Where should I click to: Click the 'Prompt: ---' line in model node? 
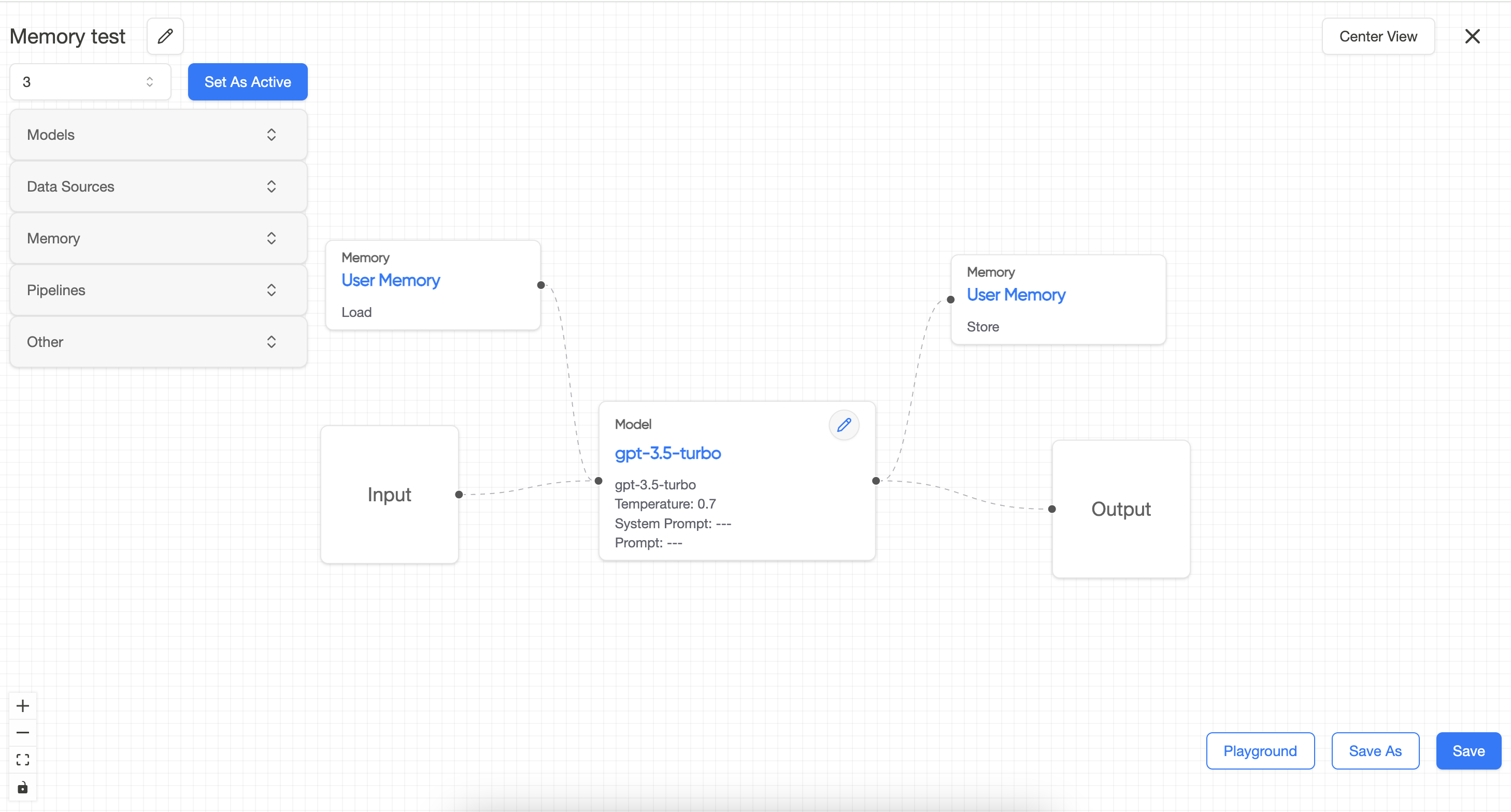point(648,543)
